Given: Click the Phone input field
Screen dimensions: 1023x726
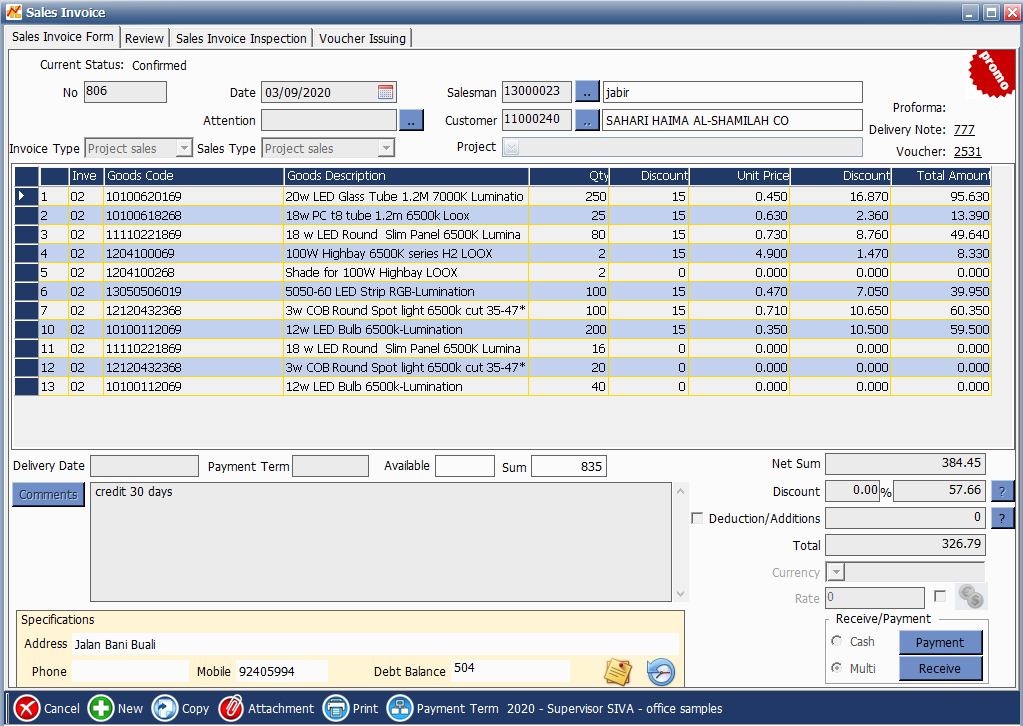Looking at the screenshot, I should (130, 671).
